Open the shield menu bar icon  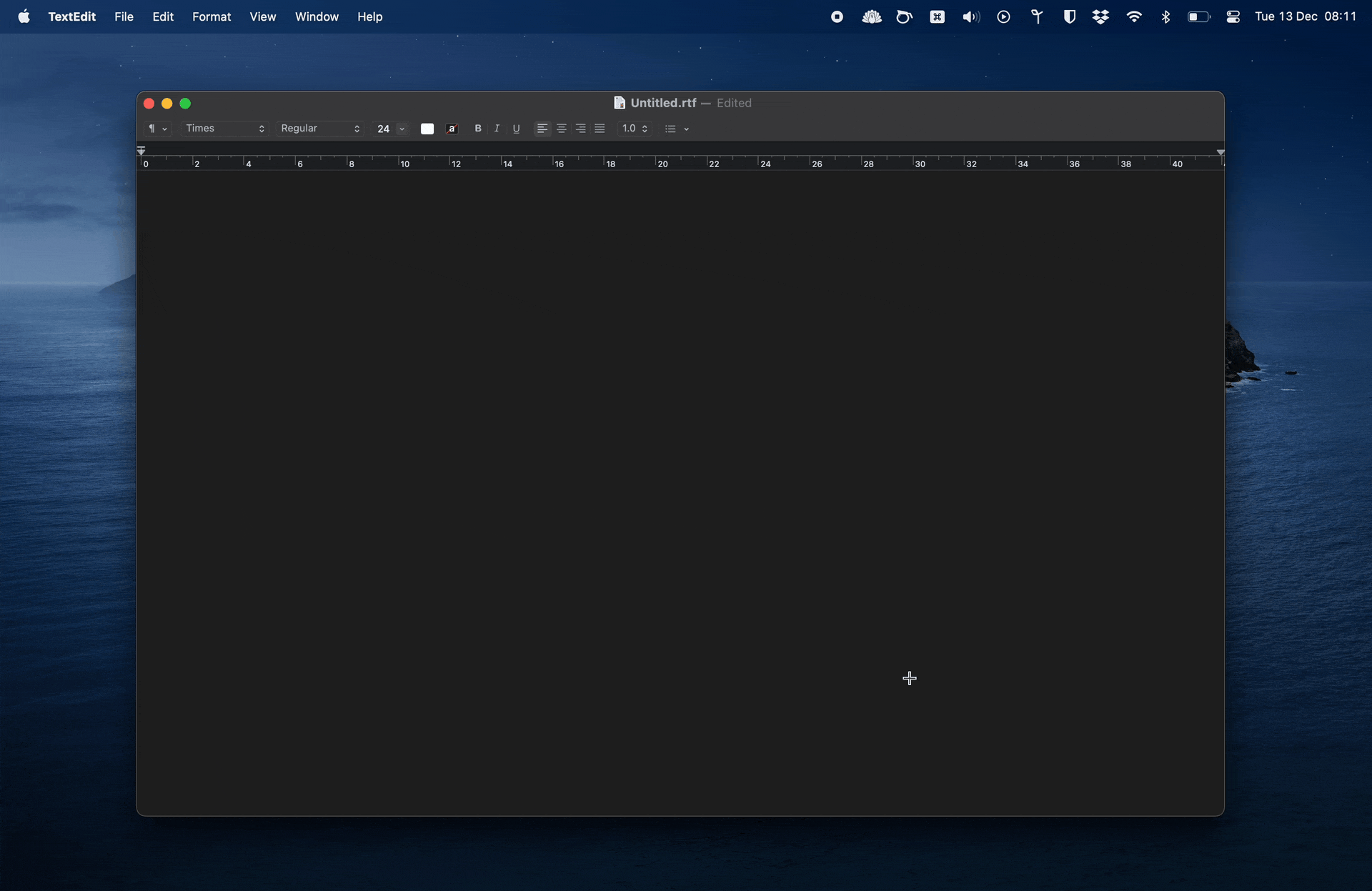1069,16
